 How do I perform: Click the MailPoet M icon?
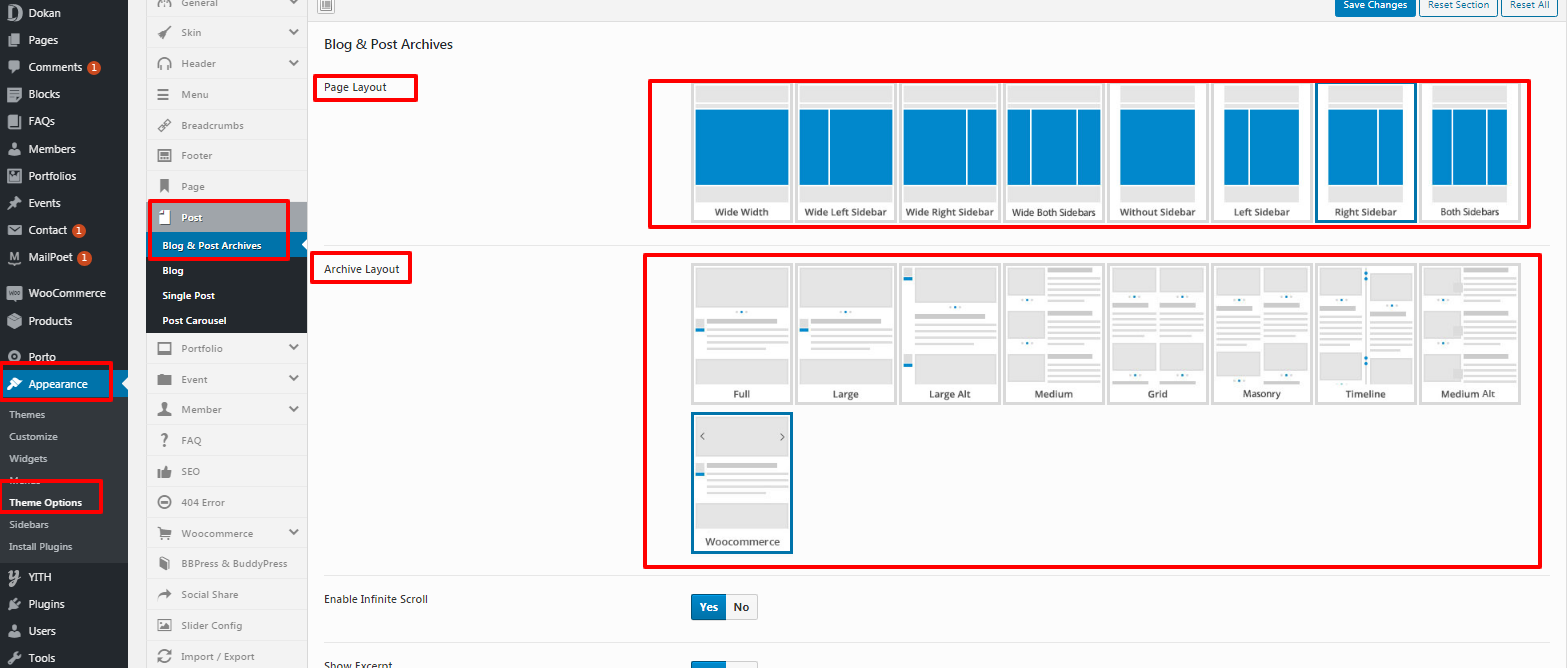click(14, 257)
